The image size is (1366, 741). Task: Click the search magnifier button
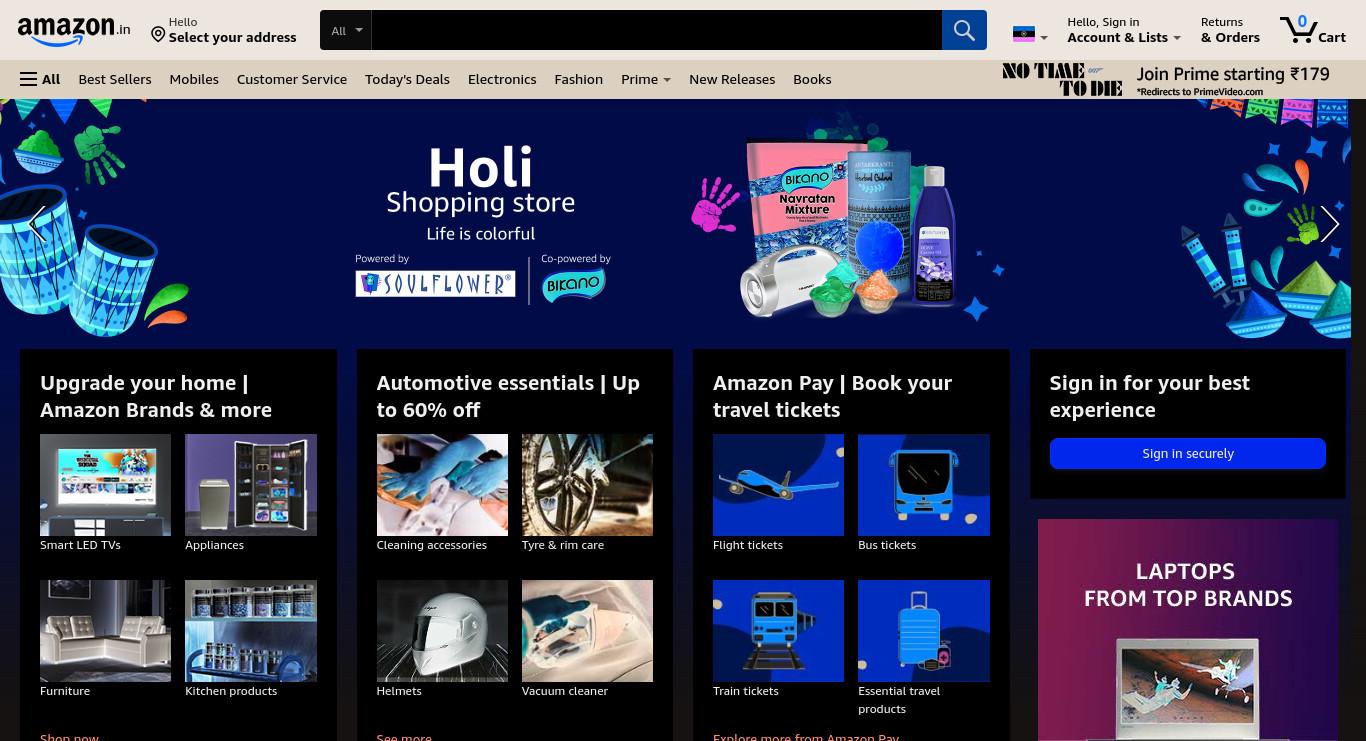pyautogui.click(x=964, y=30)
